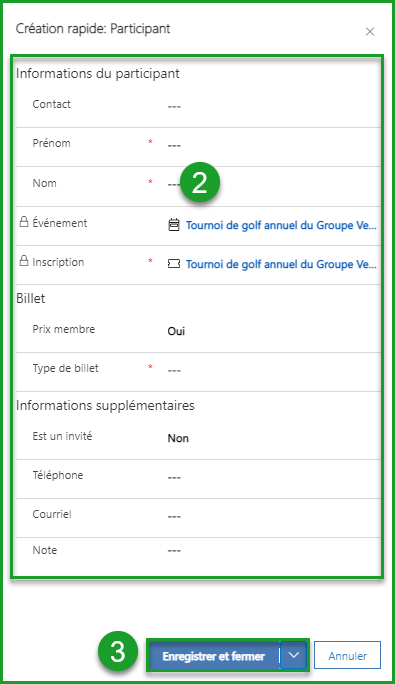
Task: Click the calendar icon beside Événement value
Action: [x=174, y=225]
